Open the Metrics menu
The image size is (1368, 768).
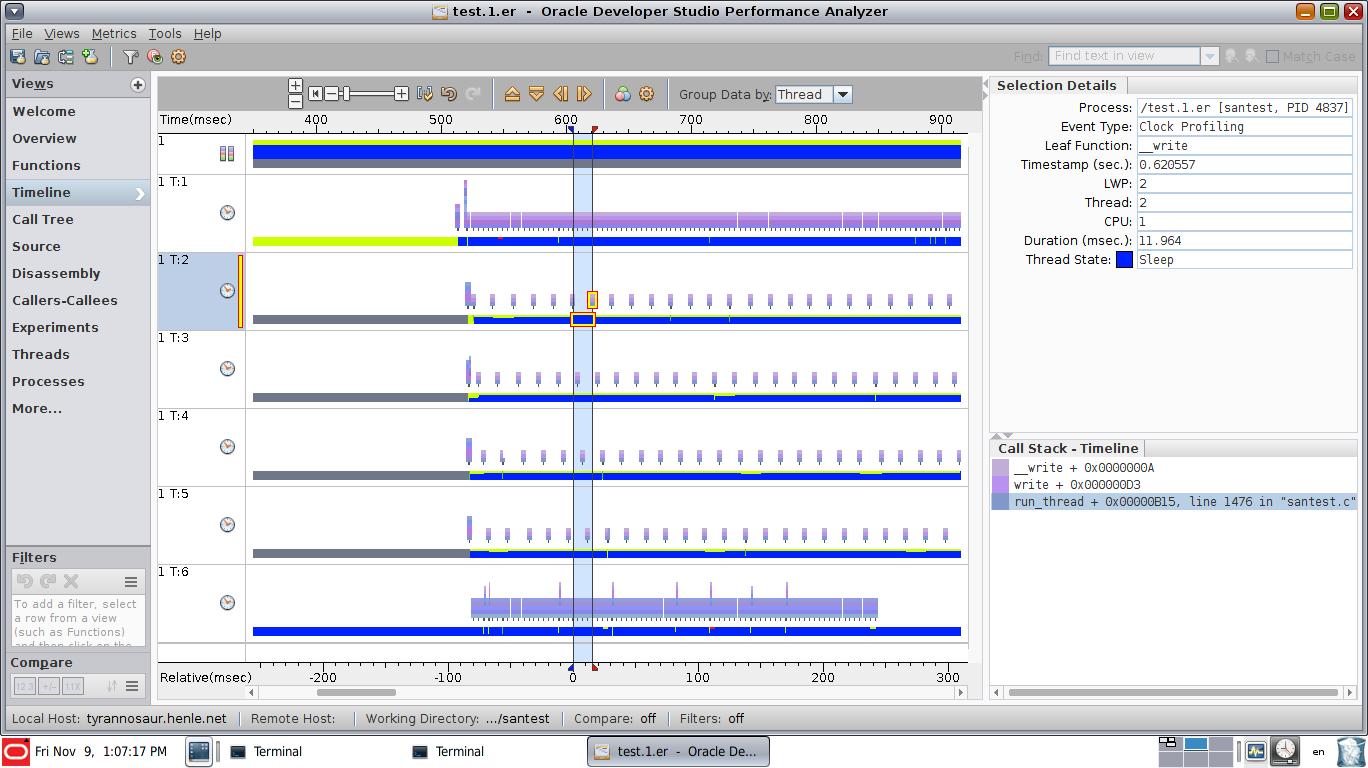pos(114,33)
